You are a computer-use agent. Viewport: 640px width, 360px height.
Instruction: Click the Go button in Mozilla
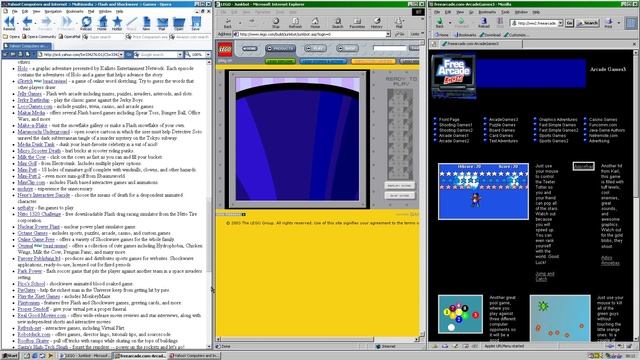(569, 23)
